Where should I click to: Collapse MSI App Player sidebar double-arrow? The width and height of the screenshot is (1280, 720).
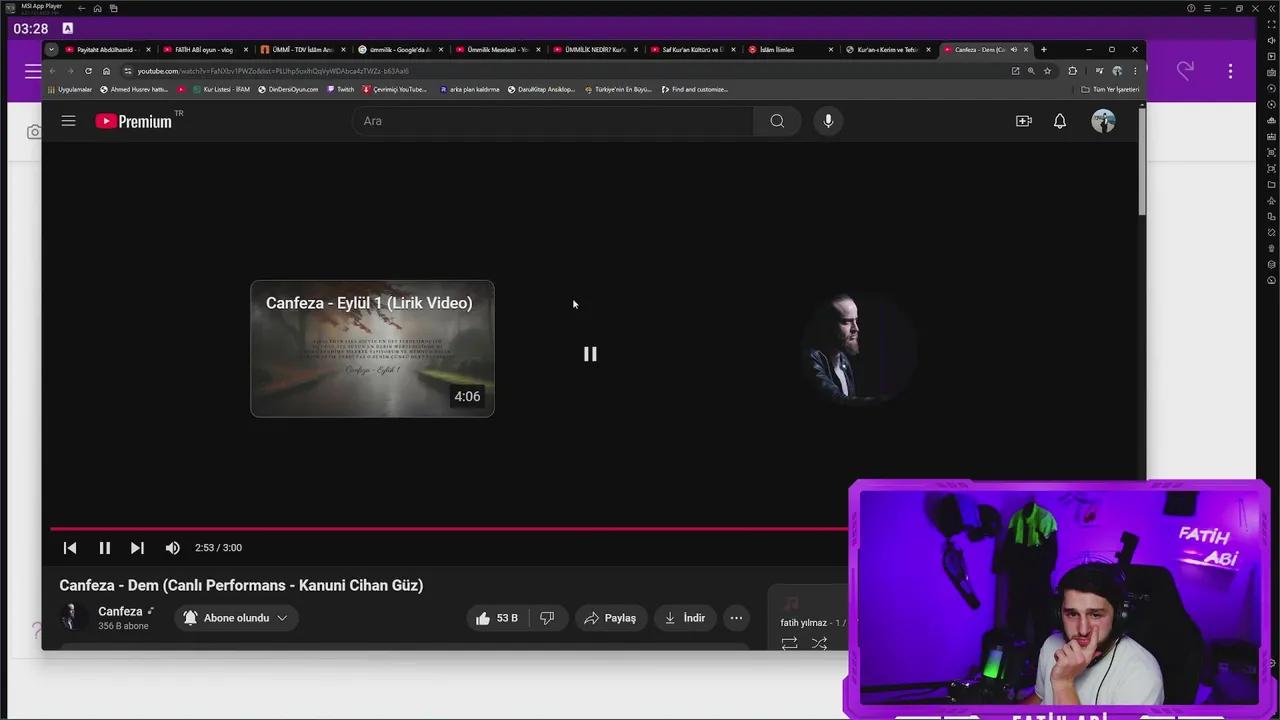[x=1271, y=8]
